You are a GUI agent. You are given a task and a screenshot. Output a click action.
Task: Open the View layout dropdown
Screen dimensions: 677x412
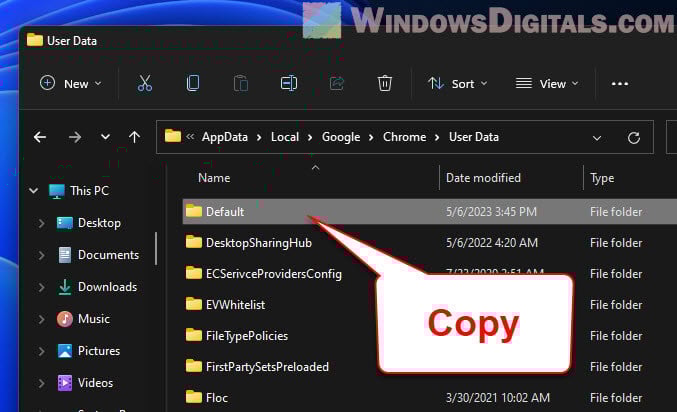click(x=547, y=83)
